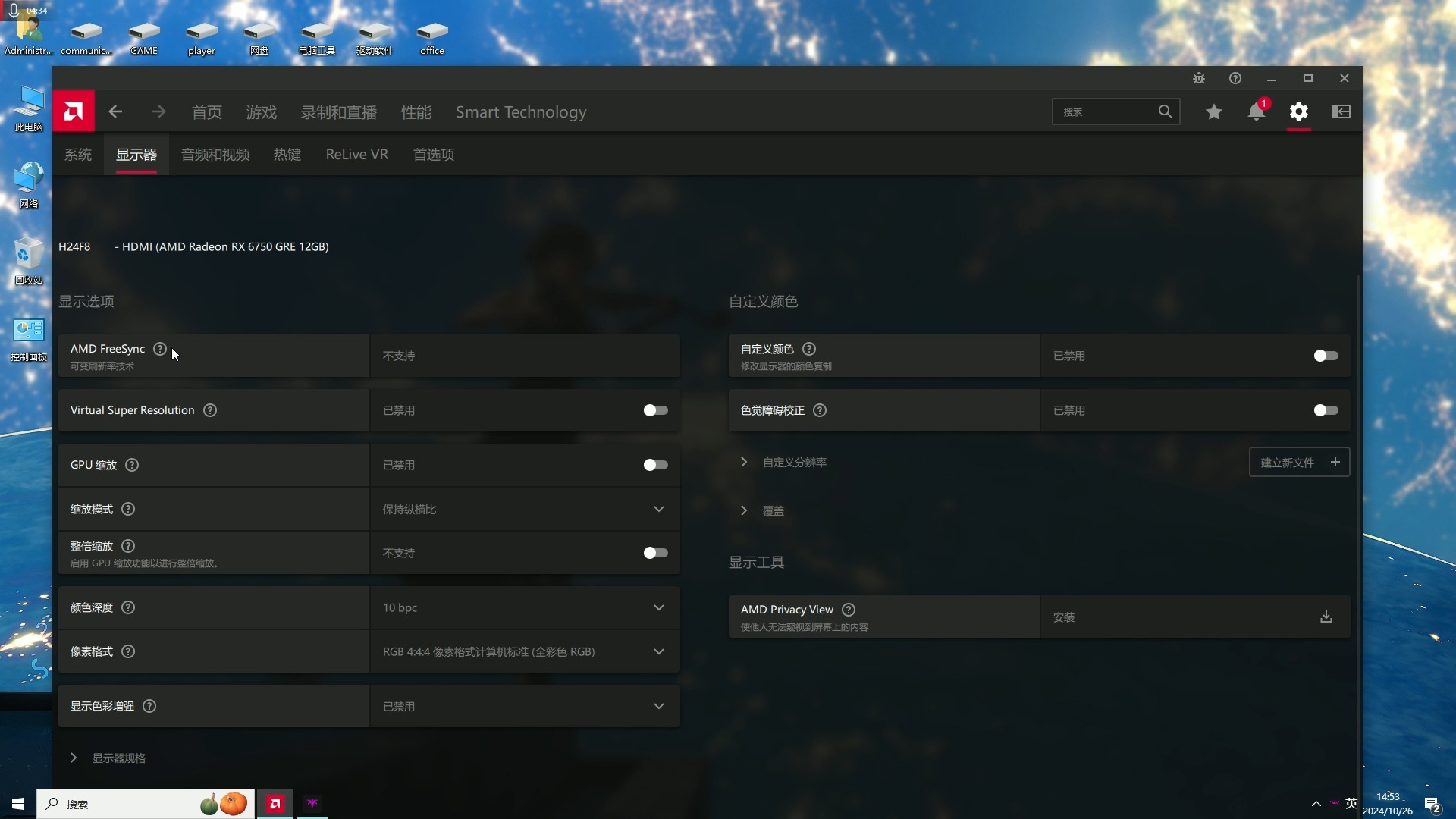The height and width of the screenshot is (819, 1456).
Task: Open 录制和直播 in top navigation
Action: (339, 112)
